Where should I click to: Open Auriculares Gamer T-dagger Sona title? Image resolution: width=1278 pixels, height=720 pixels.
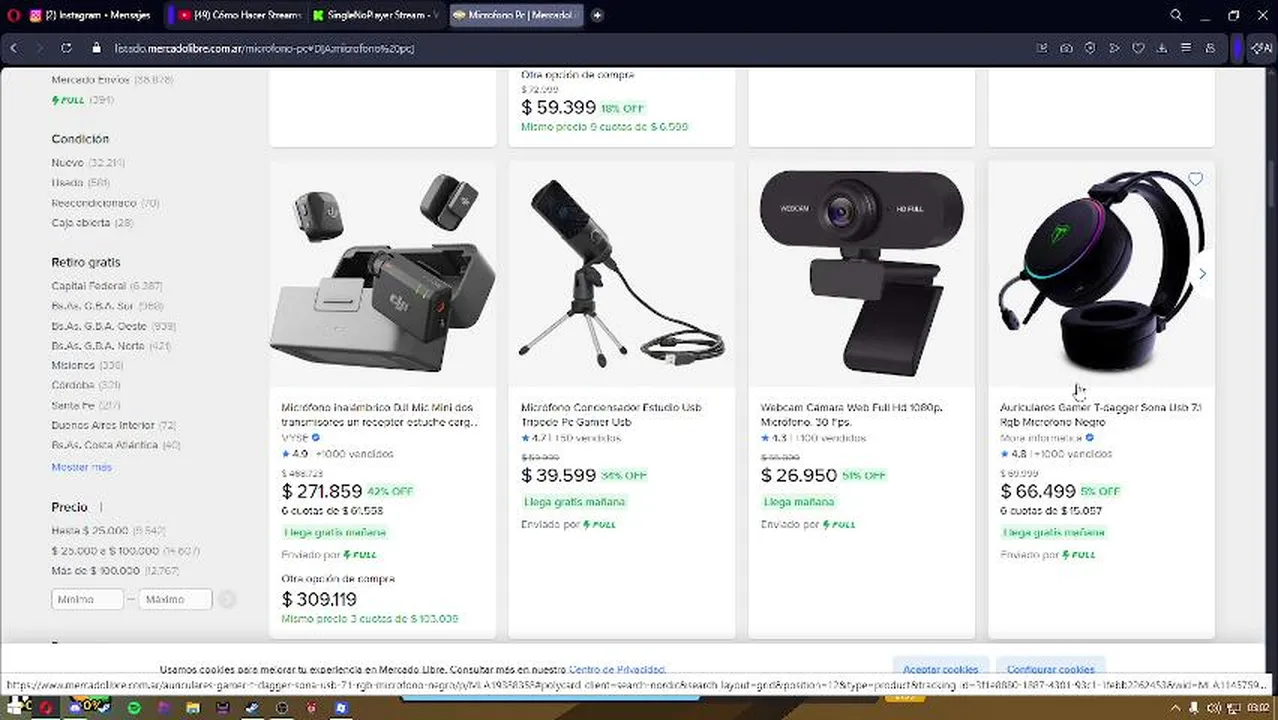click(x=1101, y=415)
